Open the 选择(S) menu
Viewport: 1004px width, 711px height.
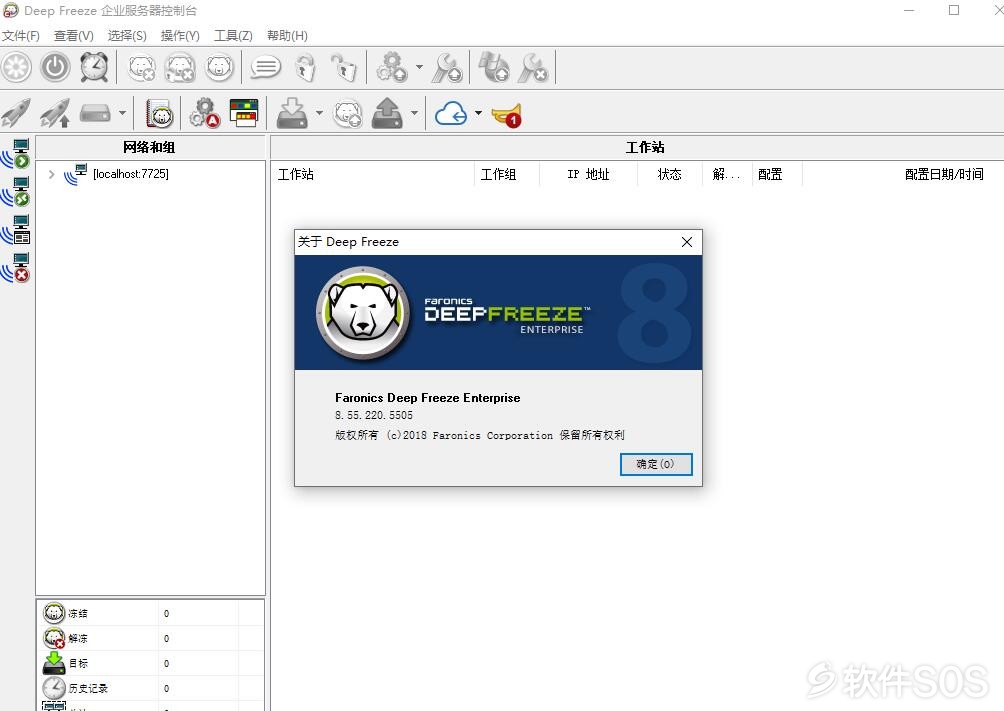tap(127, 36)
